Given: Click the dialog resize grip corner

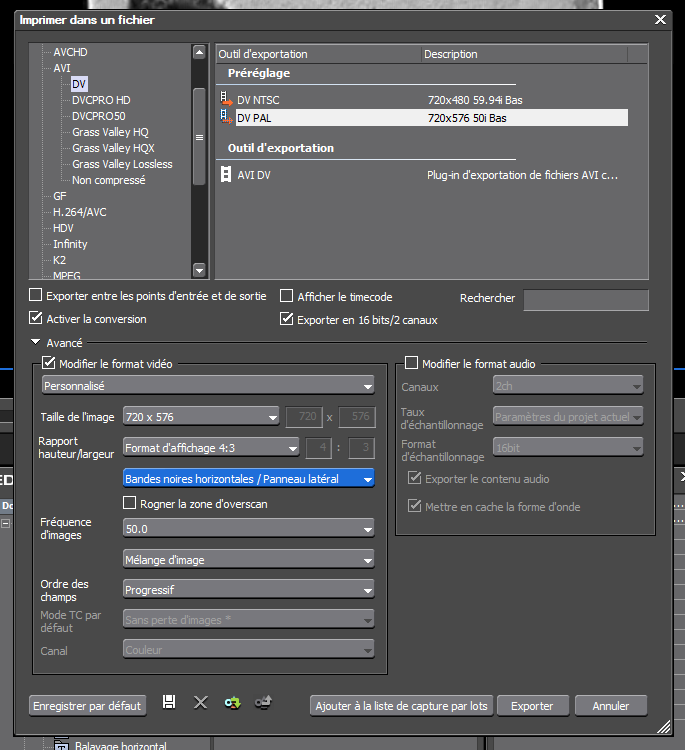Looking at the screenshot, I should click(x=663, y=727).
